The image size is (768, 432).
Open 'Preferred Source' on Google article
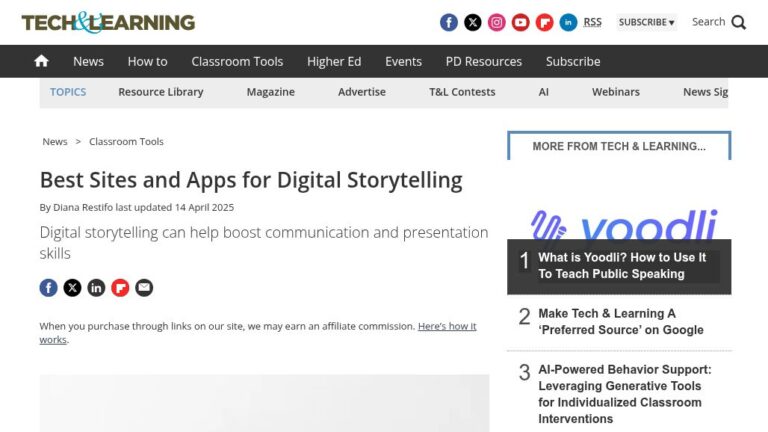621,322
